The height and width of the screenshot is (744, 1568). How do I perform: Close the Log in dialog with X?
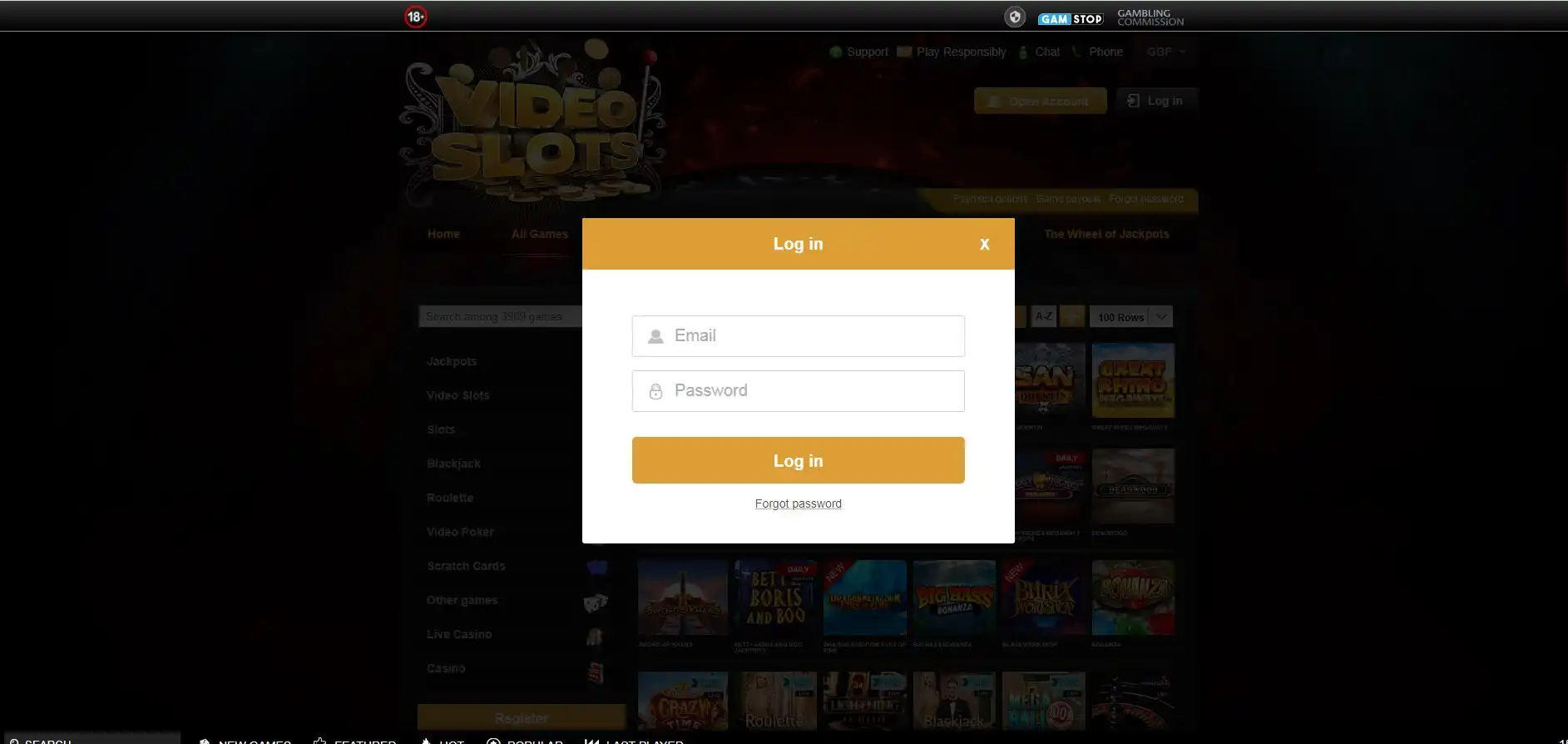[x=984, y=244]
